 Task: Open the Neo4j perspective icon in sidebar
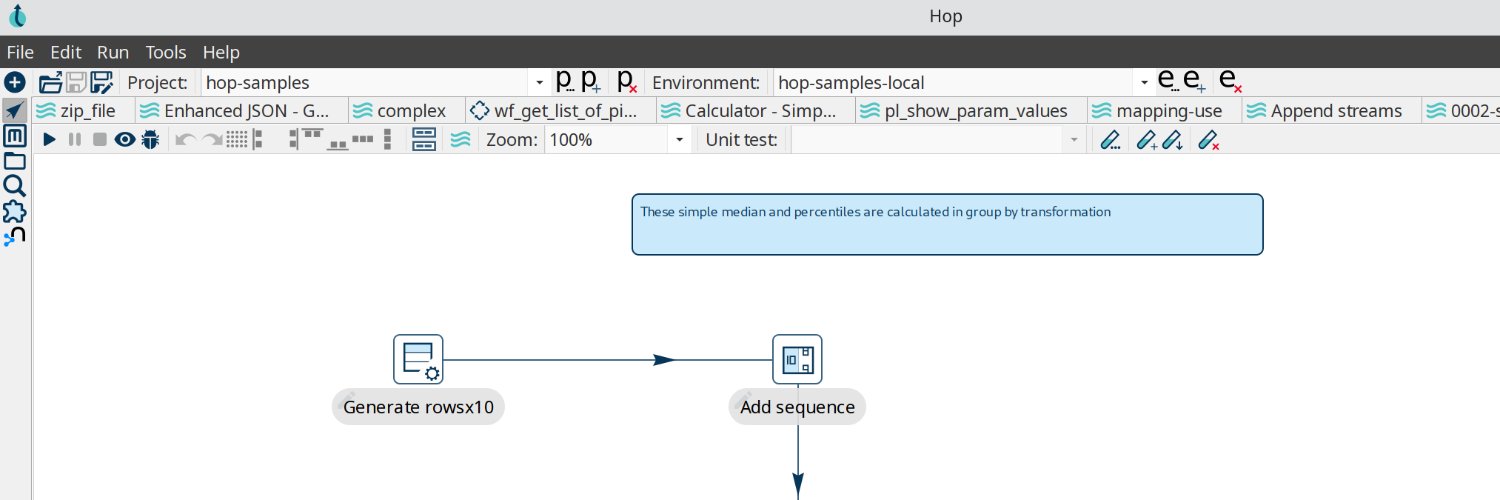[x=14, y=237]
